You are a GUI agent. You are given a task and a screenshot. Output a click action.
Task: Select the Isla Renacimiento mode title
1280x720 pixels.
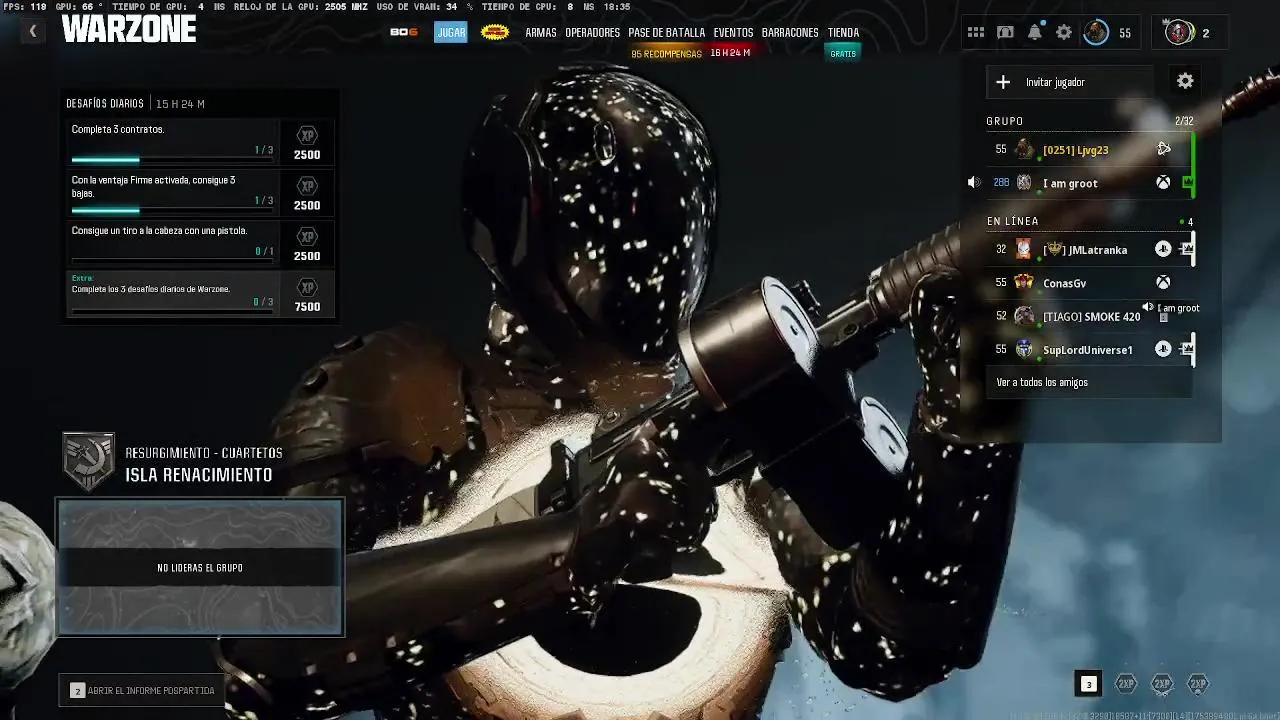coord(199,475)
